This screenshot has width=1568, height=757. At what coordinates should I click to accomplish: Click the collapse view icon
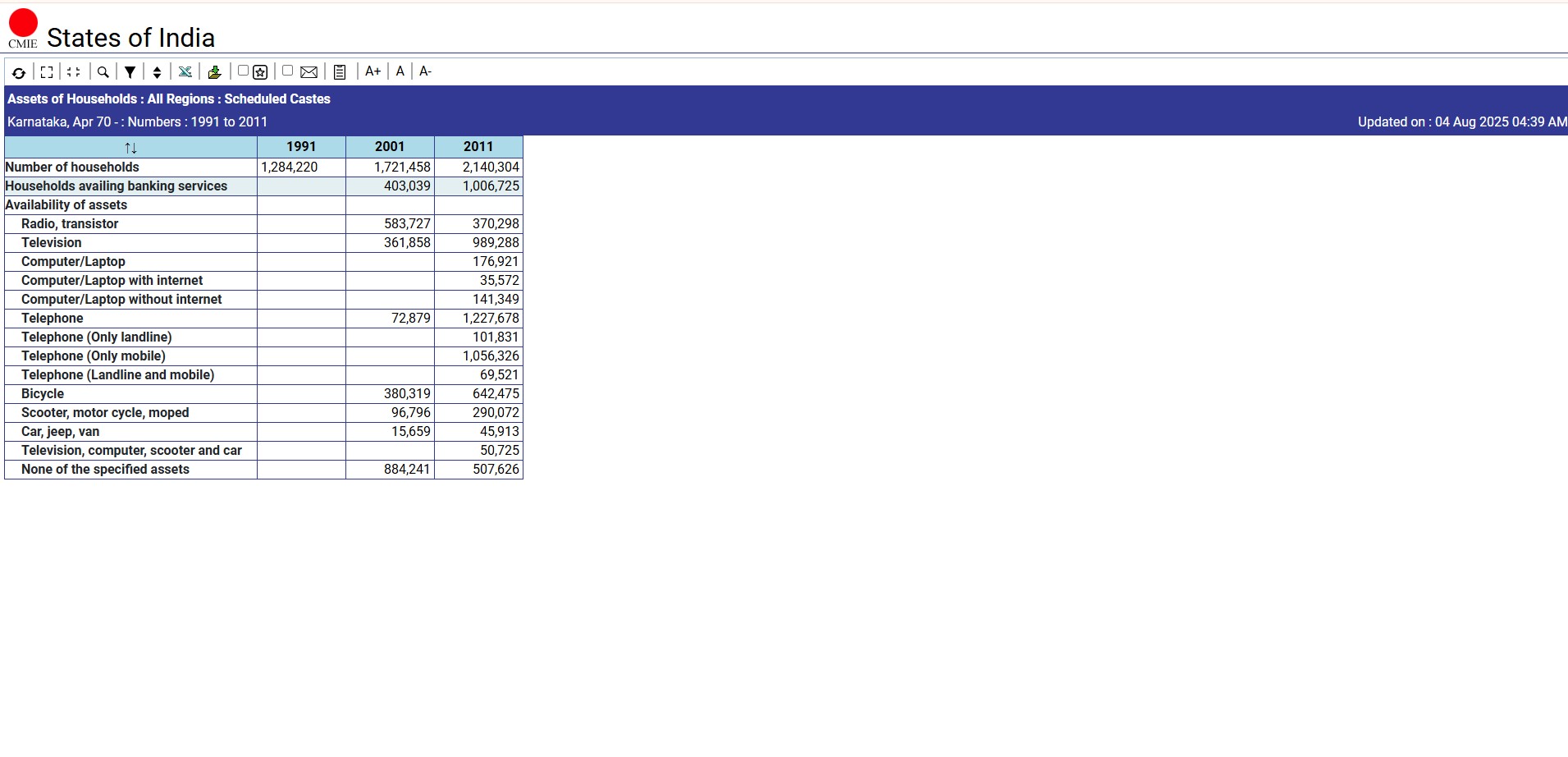(74, 72)
